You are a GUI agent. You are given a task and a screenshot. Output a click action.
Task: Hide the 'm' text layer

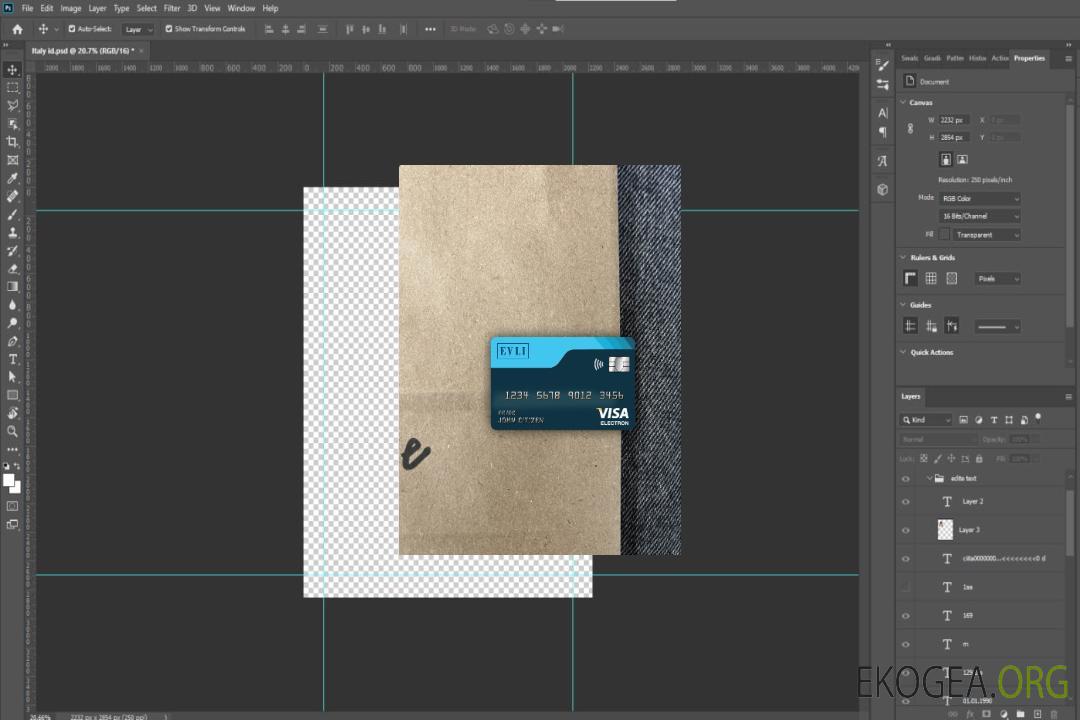[906, 645]
